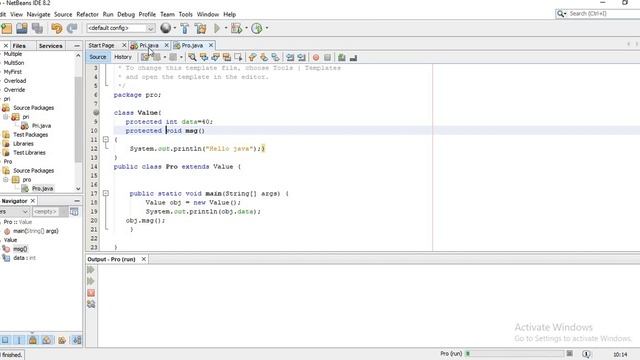Close the Start Page tab

click(x=124, y=45)
